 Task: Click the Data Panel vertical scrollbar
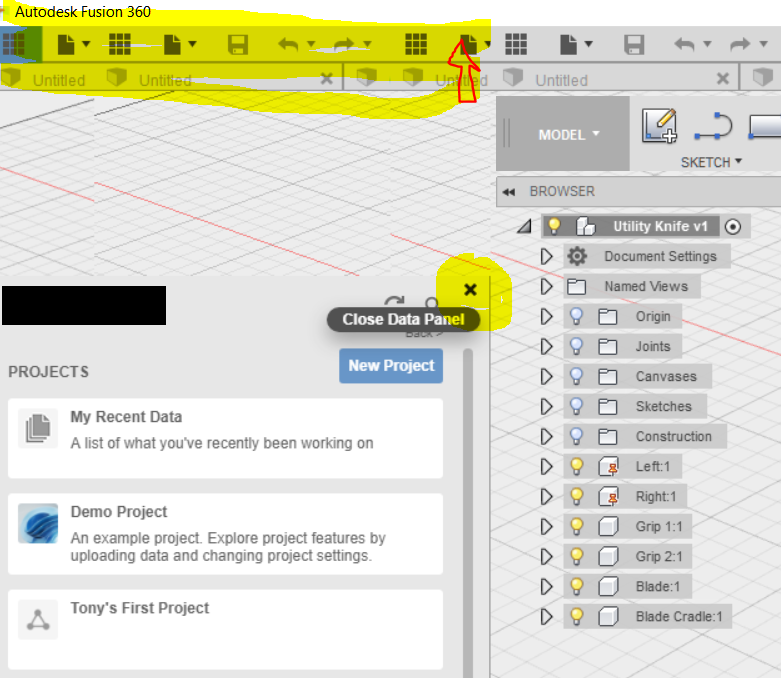468,513
